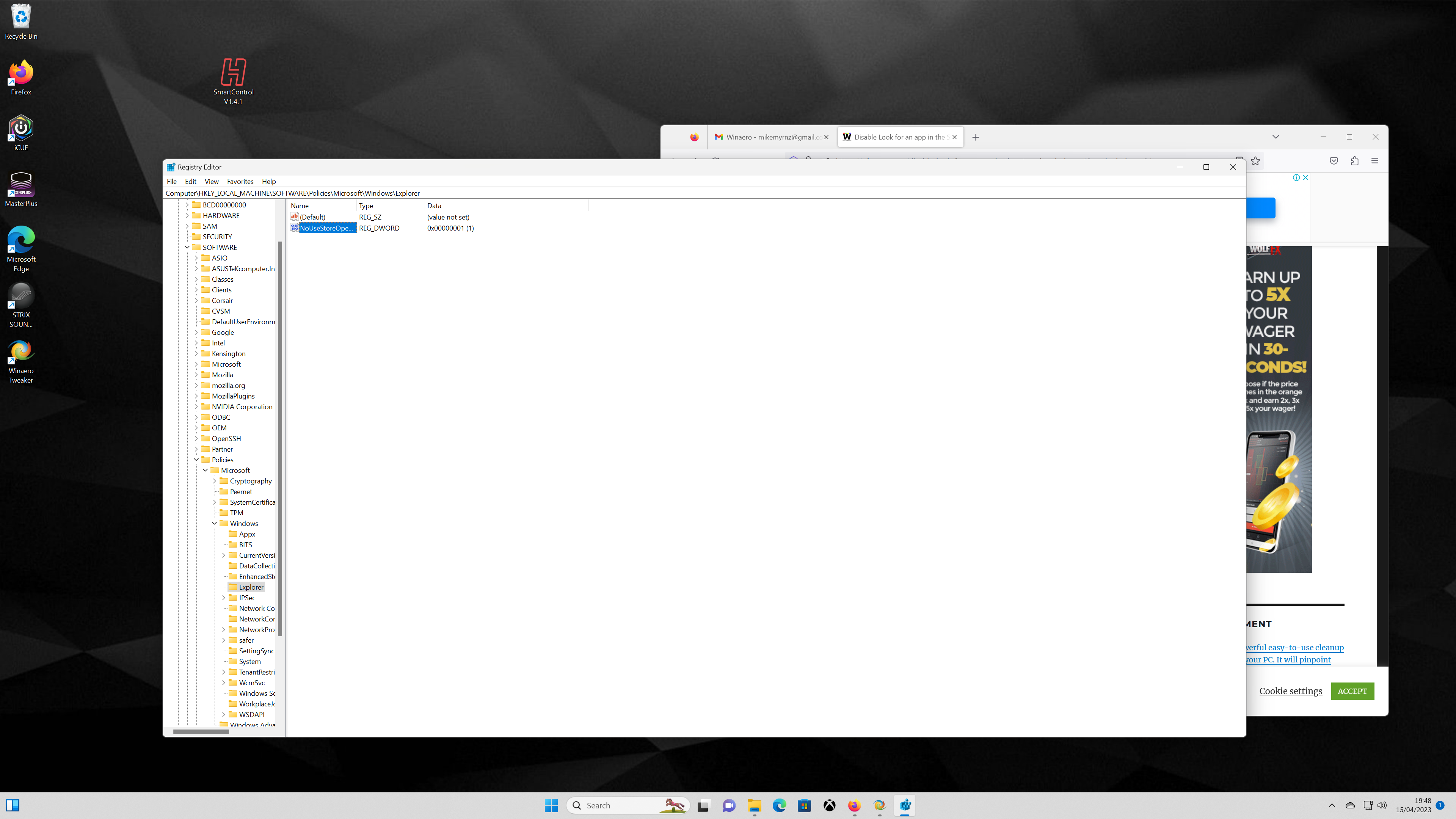
Task: Open MasterPlus desktop shortcut
Action: click(x=21, y=189)
